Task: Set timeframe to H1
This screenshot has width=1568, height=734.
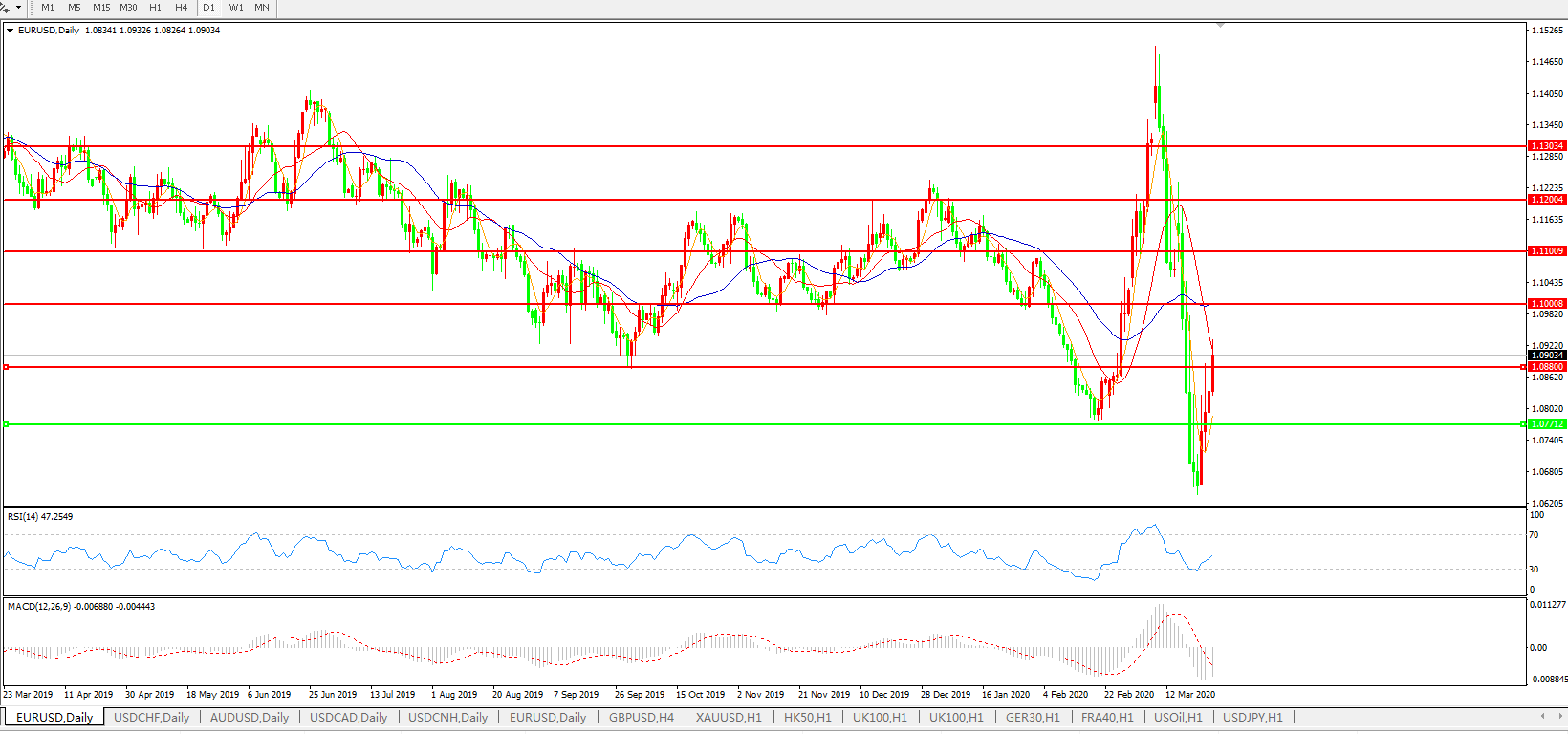Action: click(x=156, y=8)
